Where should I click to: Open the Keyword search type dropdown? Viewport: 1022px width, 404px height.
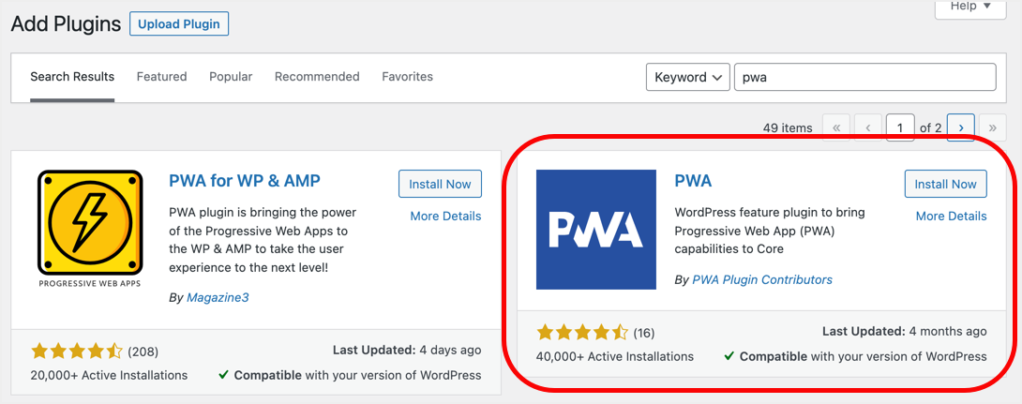(x=688, y=78)
